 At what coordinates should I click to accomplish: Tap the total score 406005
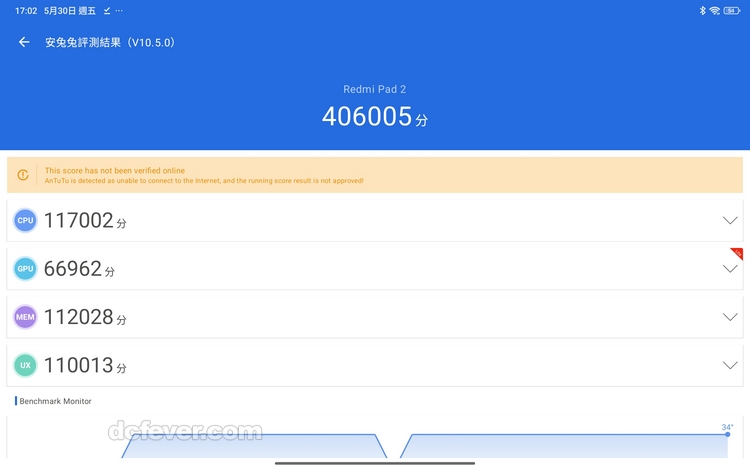(x=367, y=116)
